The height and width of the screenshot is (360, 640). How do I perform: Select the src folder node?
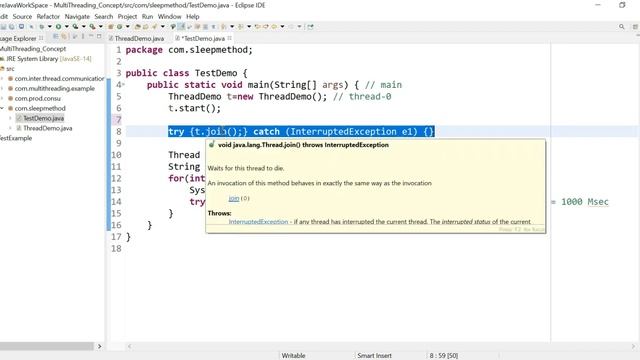click(10, 69)
